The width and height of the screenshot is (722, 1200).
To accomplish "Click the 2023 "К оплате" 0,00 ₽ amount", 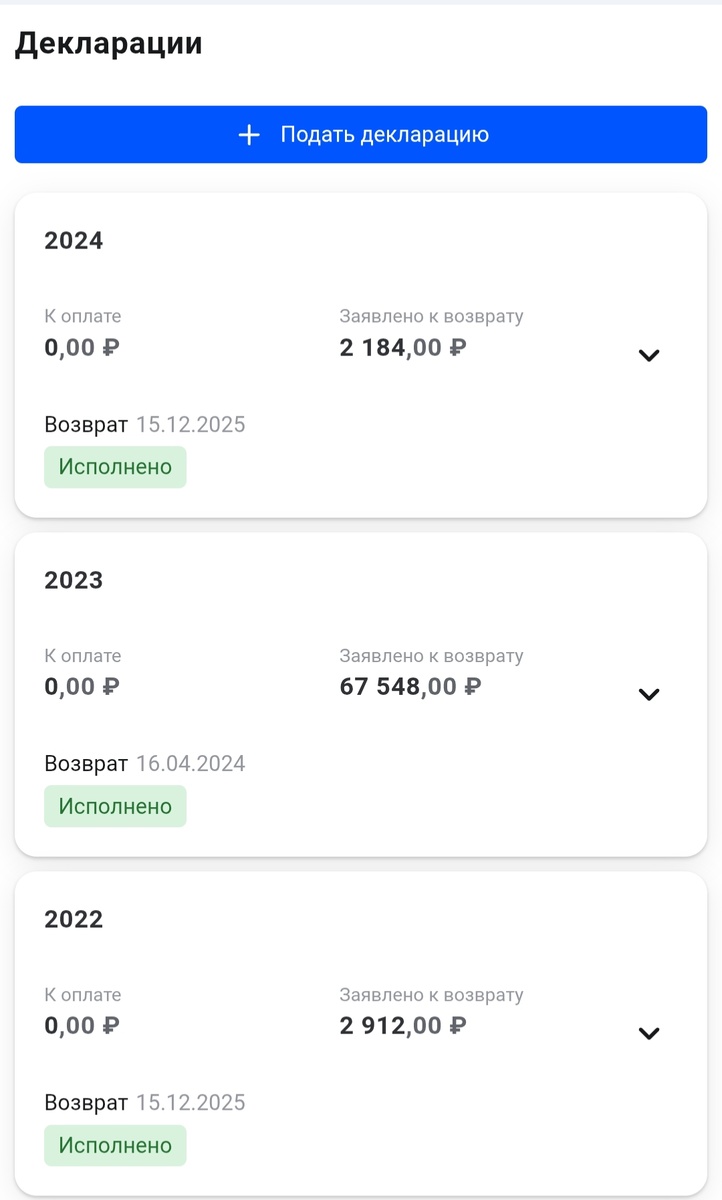I will pyautogui.click(x=82, y=687).
